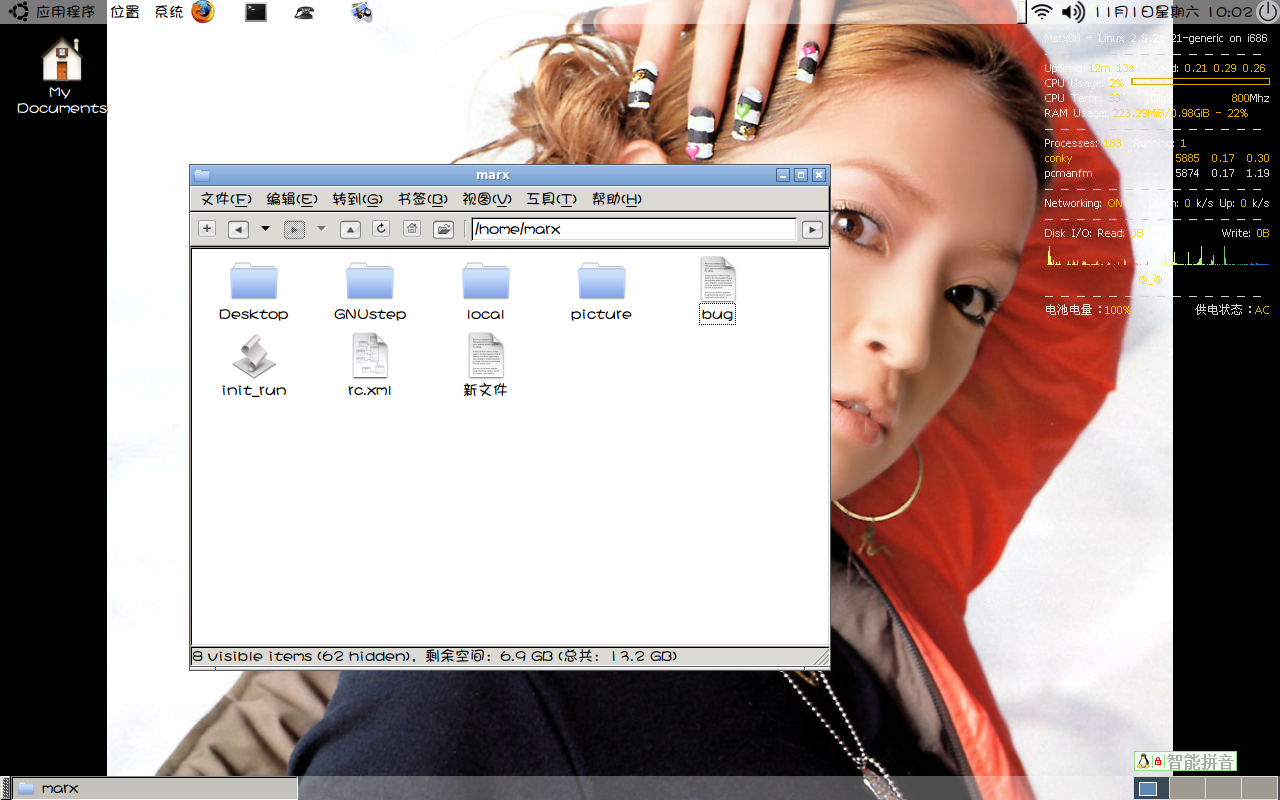Select the GNUstep folder
Viewport: 1280px width, 800px height.
click(370, 291)
